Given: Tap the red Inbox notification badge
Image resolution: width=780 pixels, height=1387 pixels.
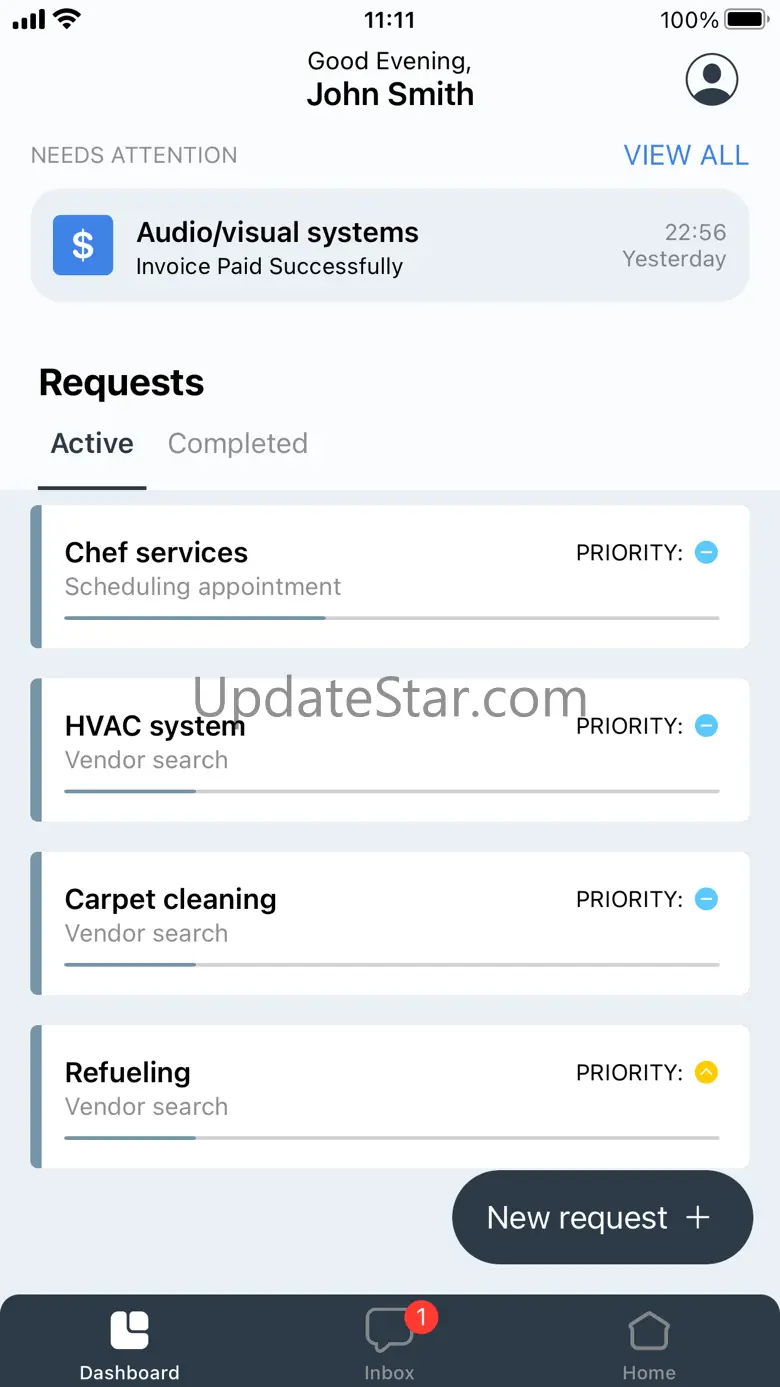Looking at the screenshot, I should point(421,1317).
